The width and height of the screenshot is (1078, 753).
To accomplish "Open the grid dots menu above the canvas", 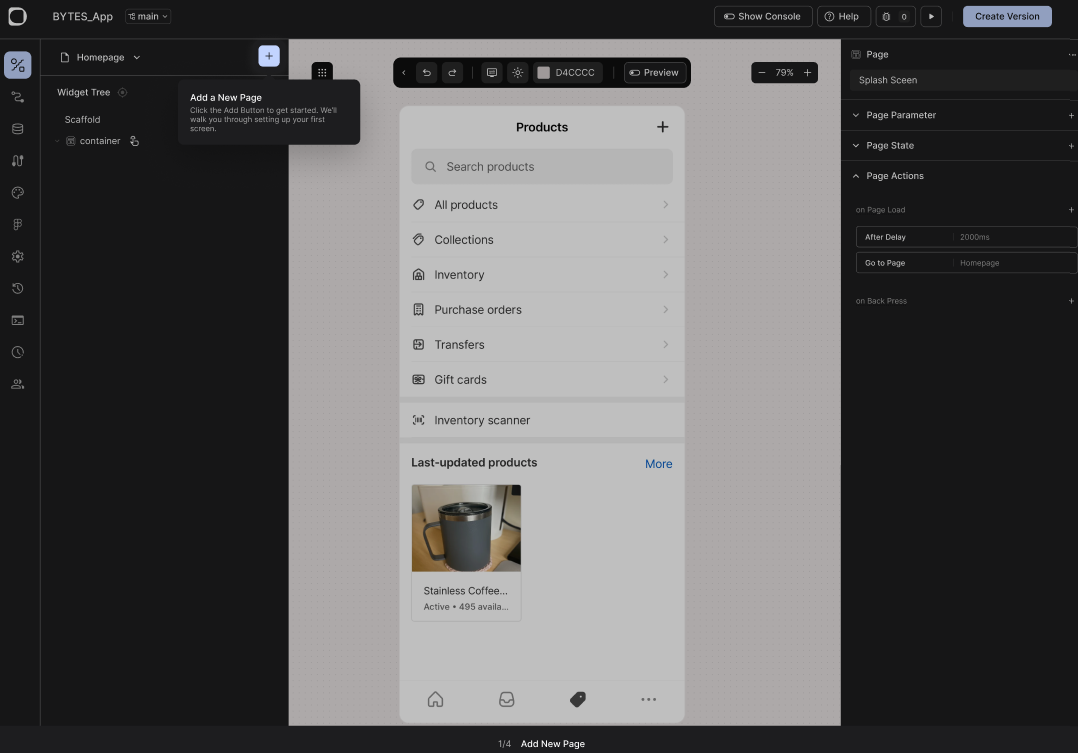I will coord(322,72).
